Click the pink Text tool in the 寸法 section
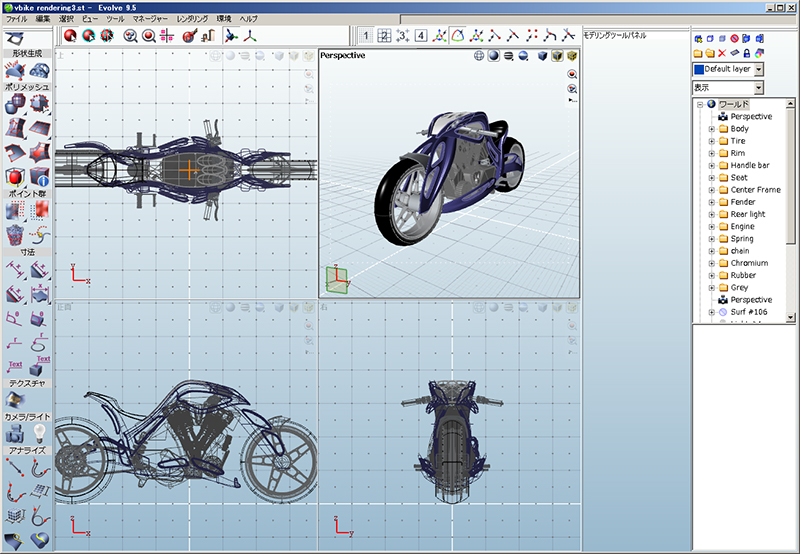Screen dimensions: 800x554 [15, 367]
